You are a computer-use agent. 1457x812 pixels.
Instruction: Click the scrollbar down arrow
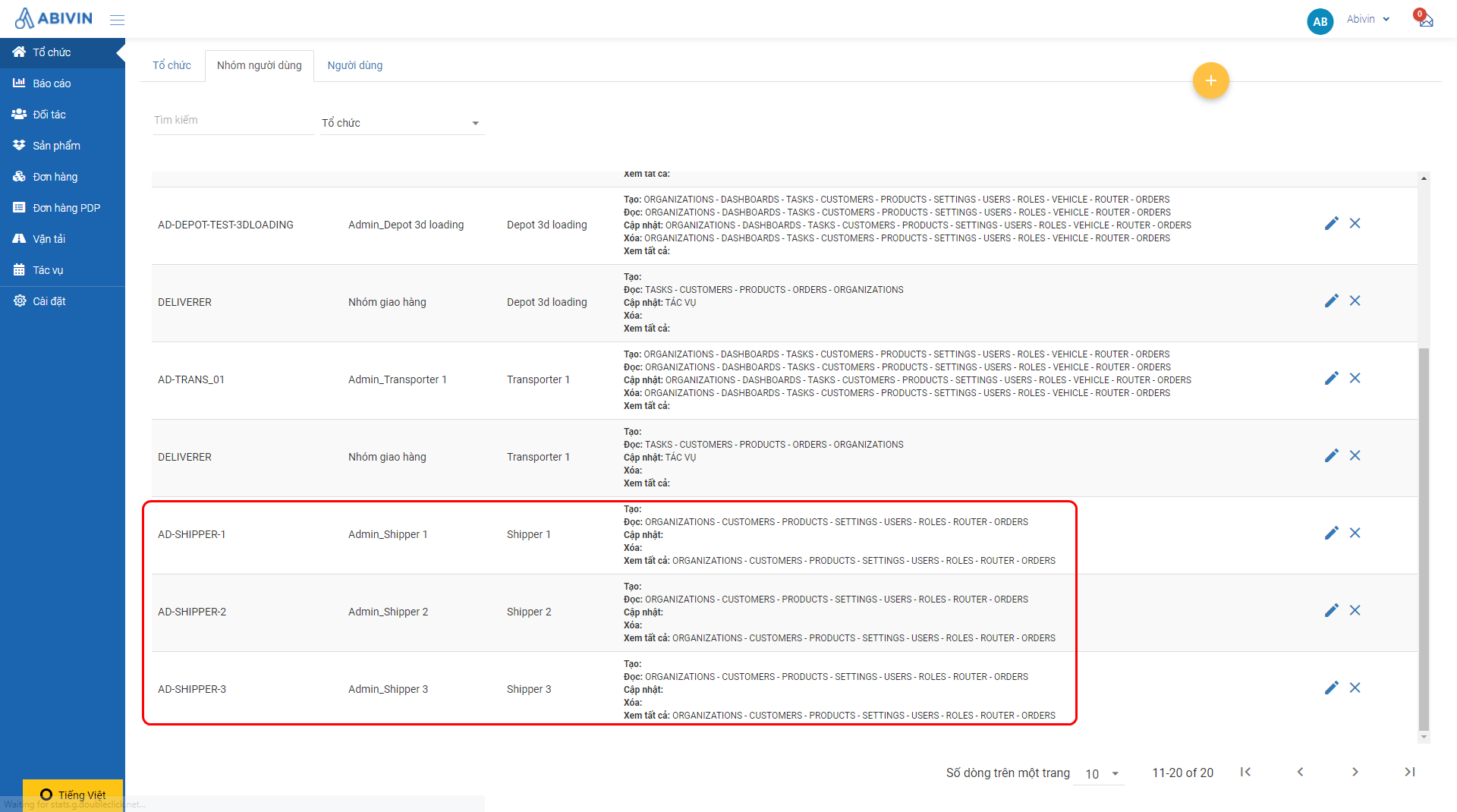click(x=1424, y=737)
